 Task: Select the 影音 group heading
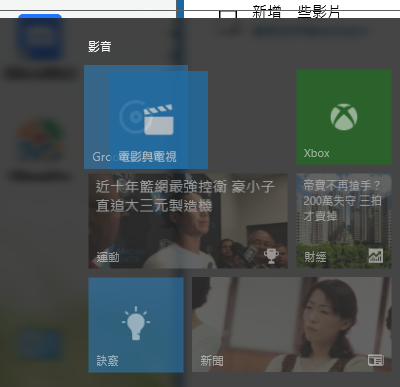tap(100, 46)
